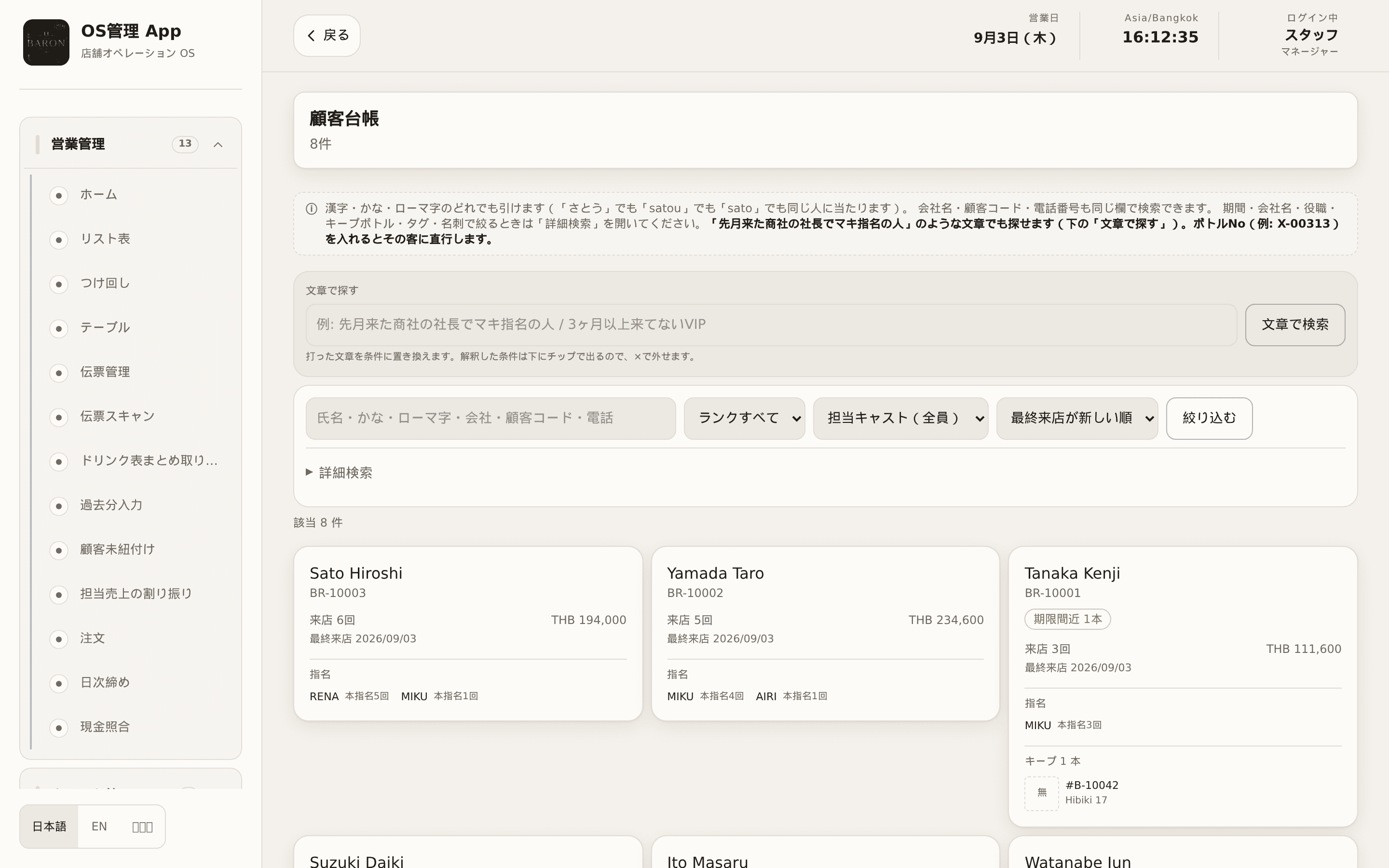Click RENA in Sato Hiroshi's nominations
Viewport: 1389px width, 868px height.
[324, 696]
